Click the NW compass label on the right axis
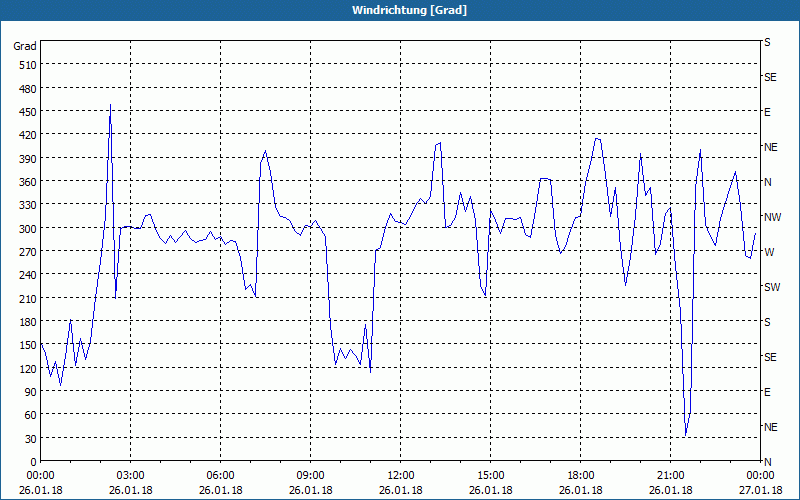The height and width of the screenshot is (500, 800). click(772, 217)
